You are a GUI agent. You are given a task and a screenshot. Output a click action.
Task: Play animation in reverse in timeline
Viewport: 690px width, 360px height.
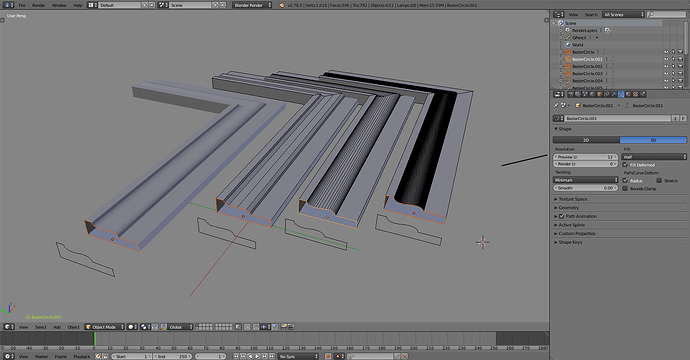click(250, 356)
